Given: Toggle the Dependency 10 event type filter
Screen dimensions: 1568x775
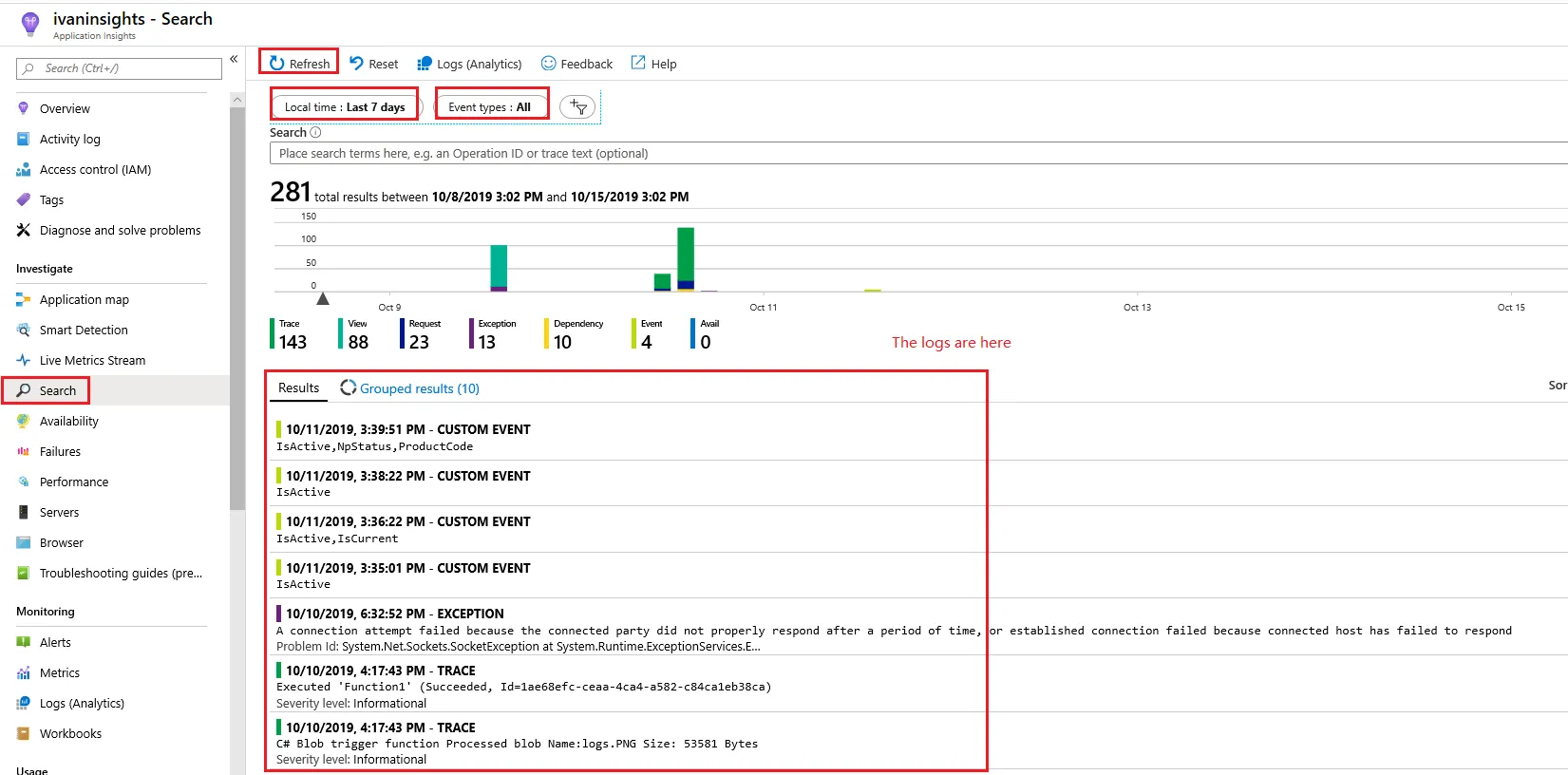Looking at the screenshot, I should tap(574, 334).
